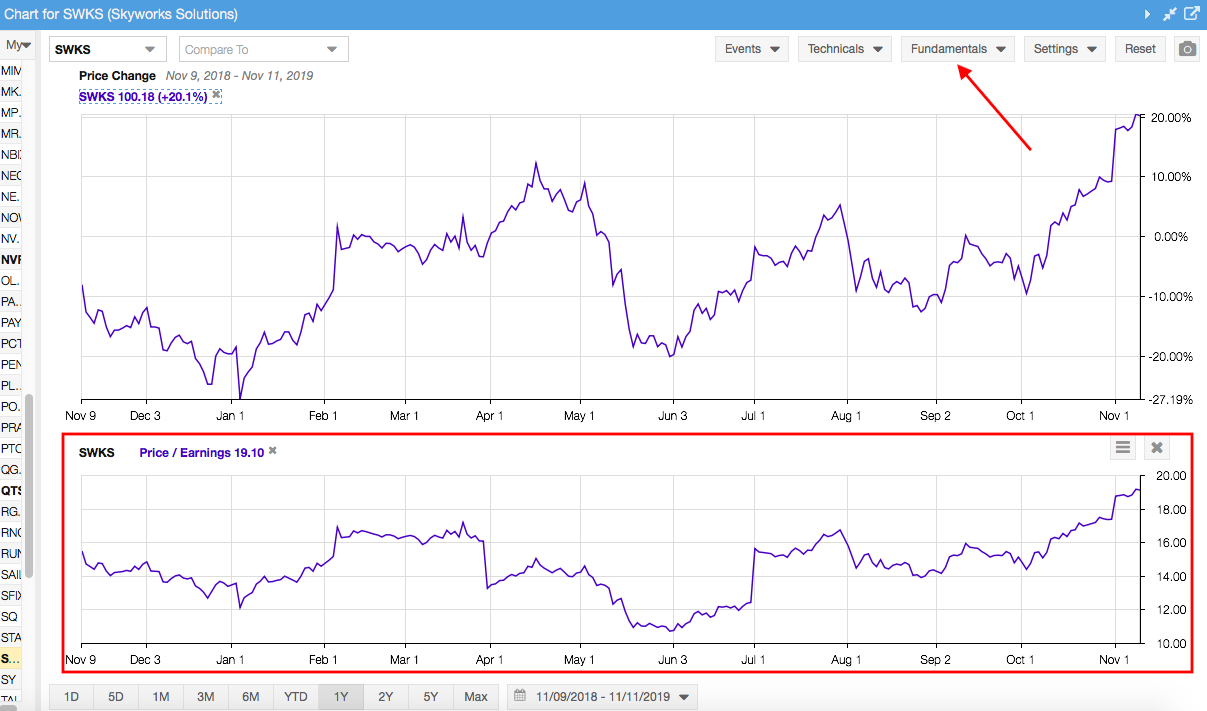
Task: Switch to the 1D time range
Action: (72, 696)
